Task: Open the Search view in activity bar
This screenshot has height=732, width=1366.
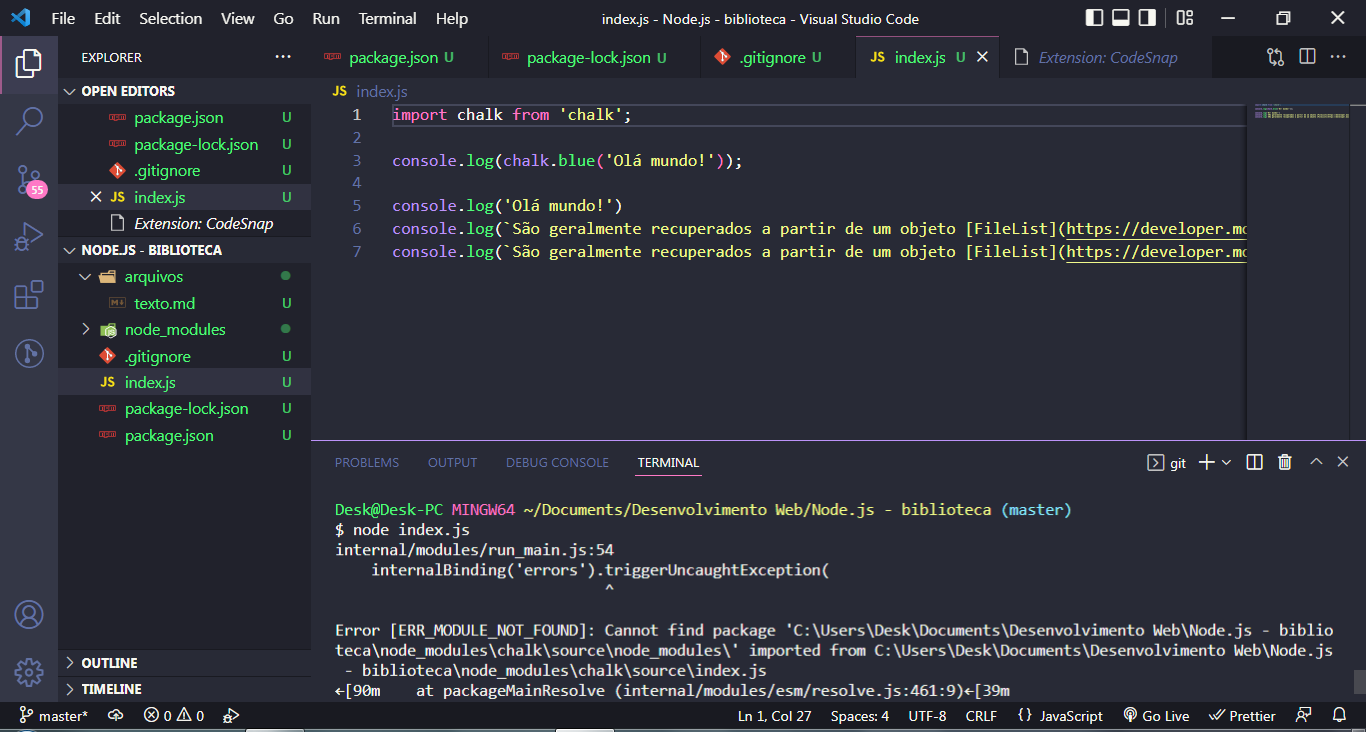Action: [29, 122]
